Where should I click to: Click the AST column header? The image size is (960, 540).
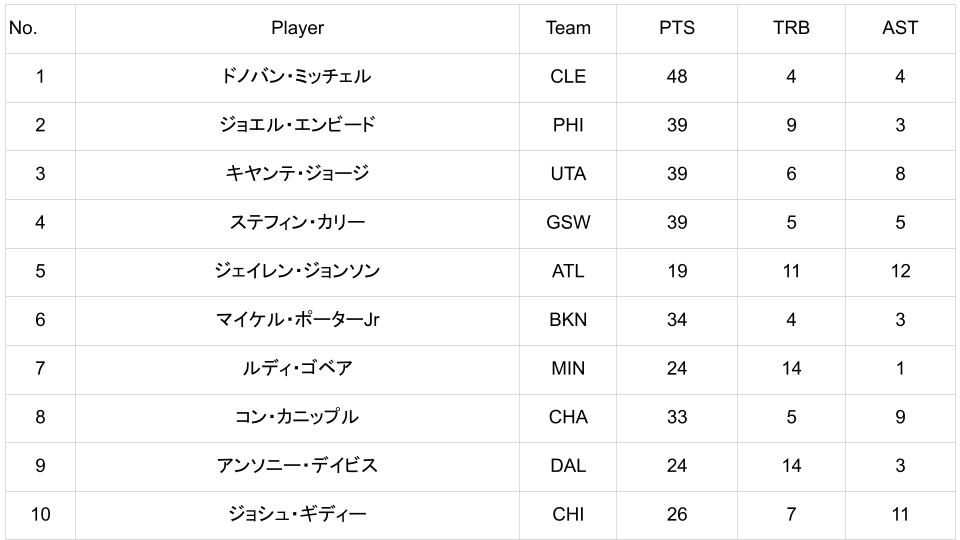pyautogui.click(x=900, y=28)
